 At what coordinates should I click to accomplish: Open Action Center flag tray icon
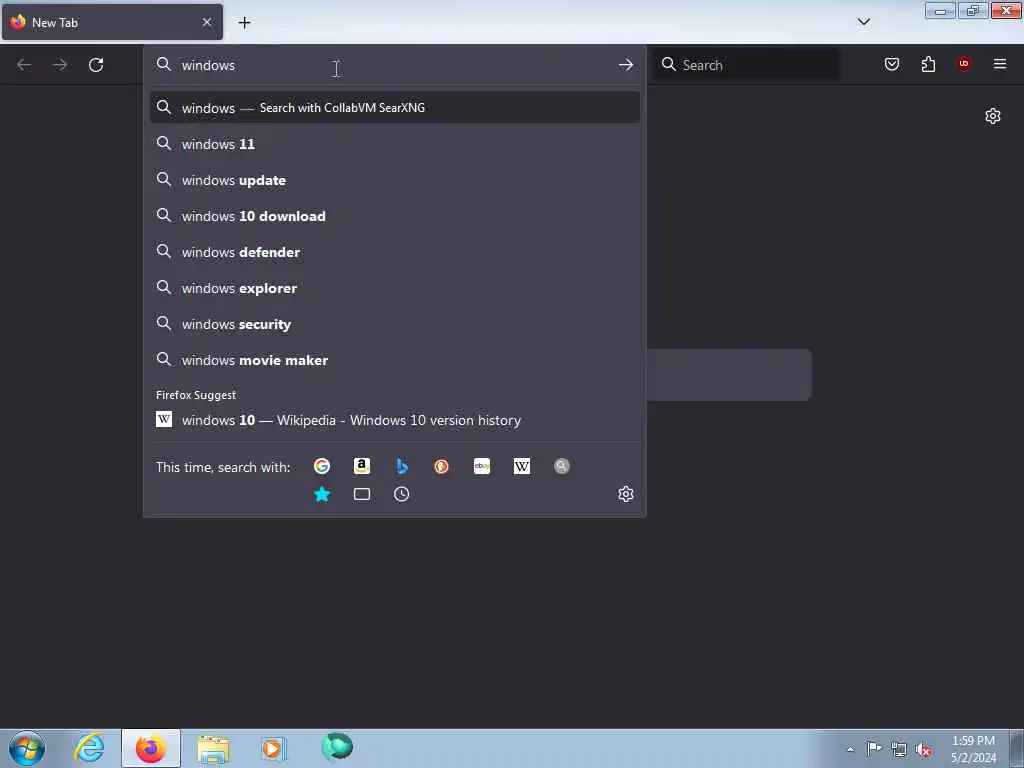coord(874,748)
